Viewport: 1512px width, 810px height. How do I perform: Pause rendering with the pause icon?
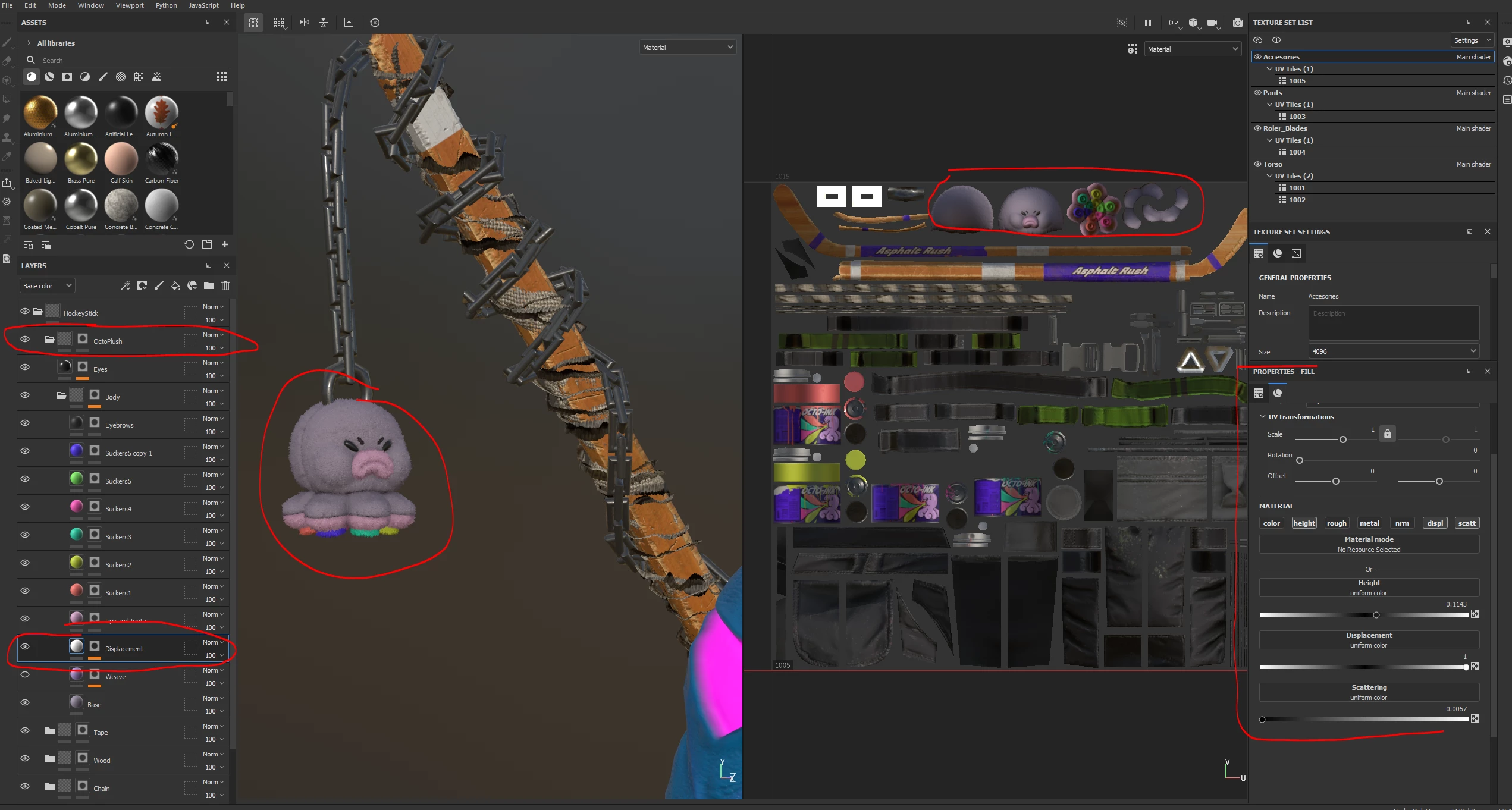coord(1147,23)
